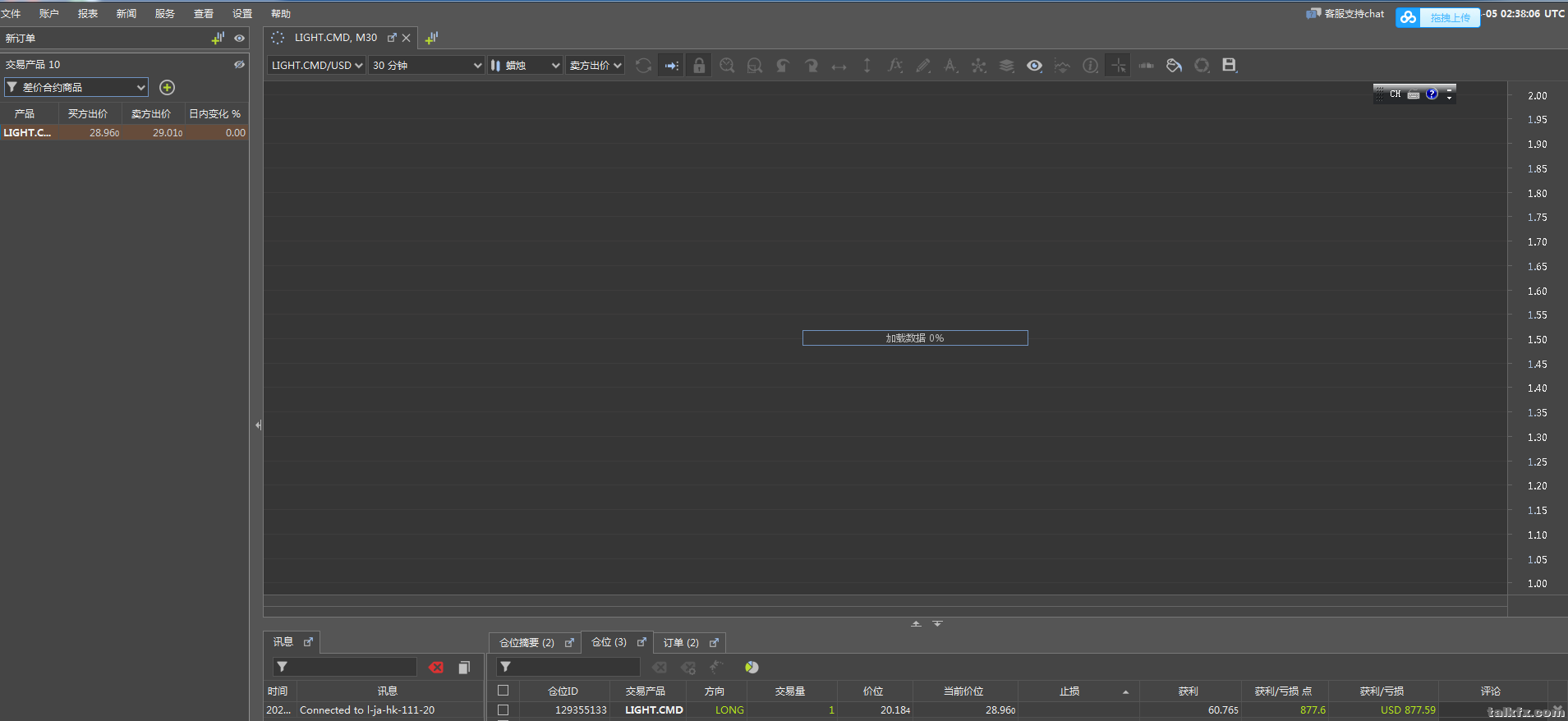Open the 报表 menu
Screen dimensions: 1568x721
[88, 14]
